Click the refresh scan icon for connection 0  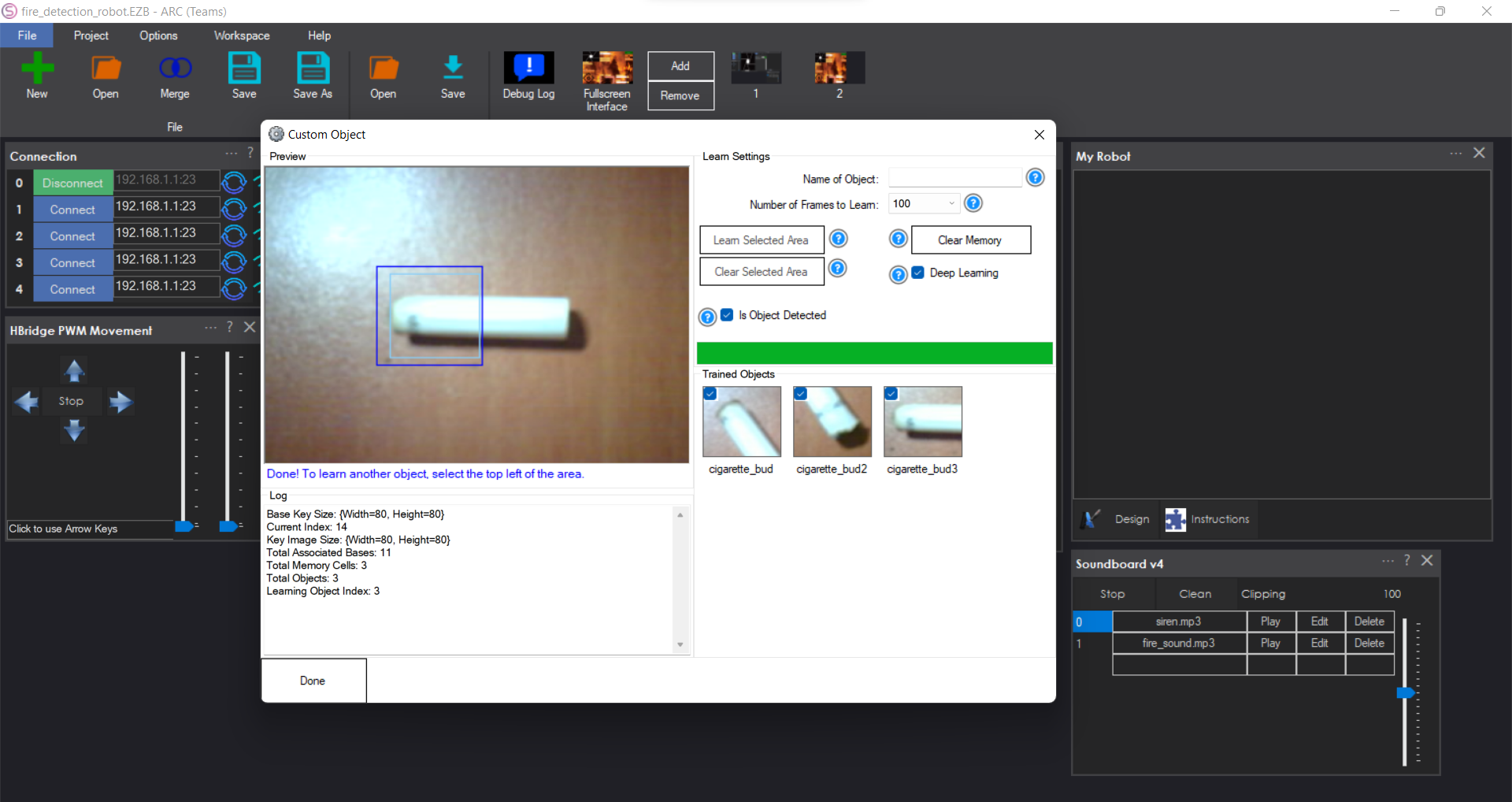coord(233,182)
